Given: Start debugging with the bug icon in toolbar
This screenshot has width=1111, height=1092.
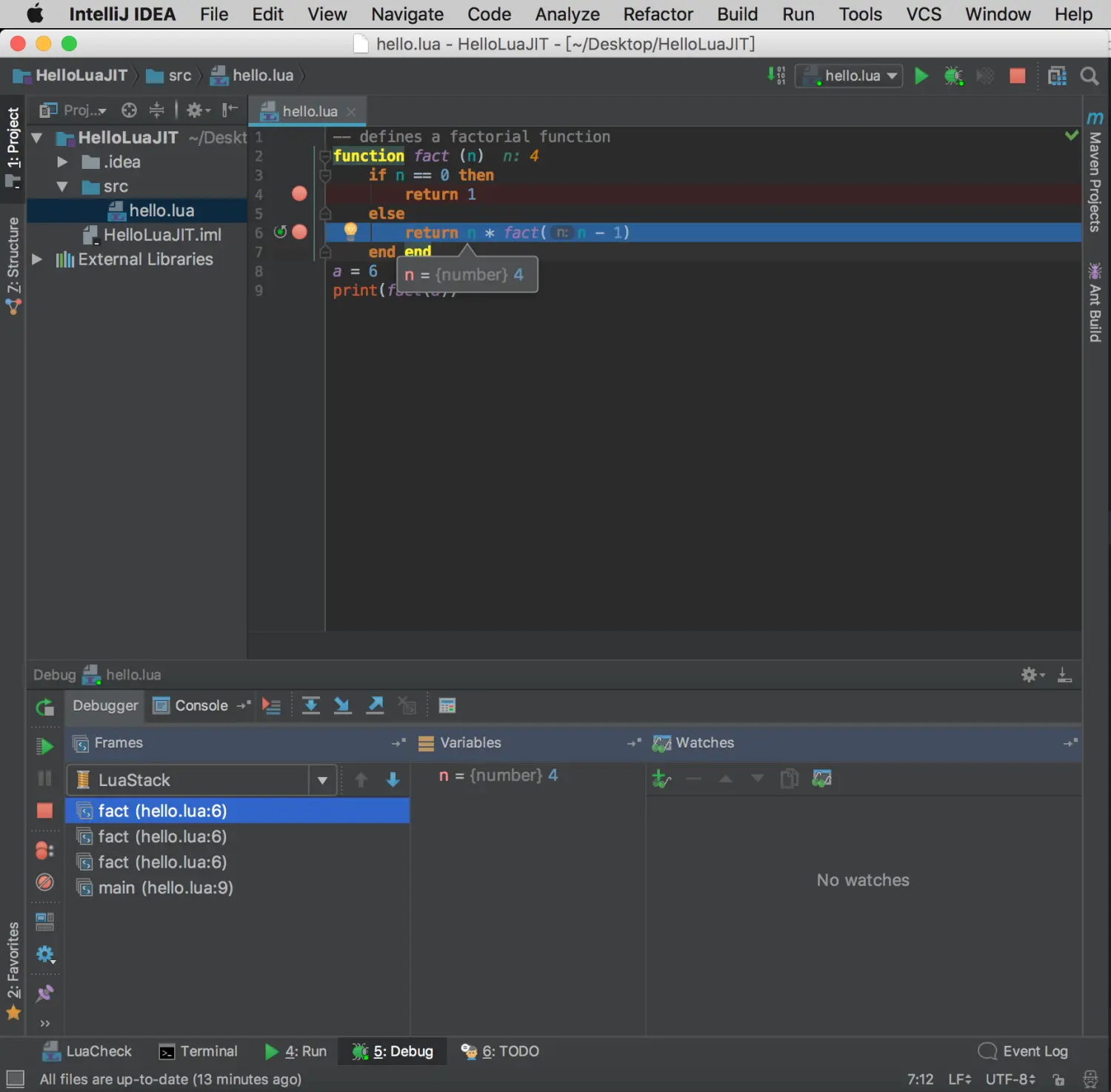Looking at the screenshot, I should 953,76.
